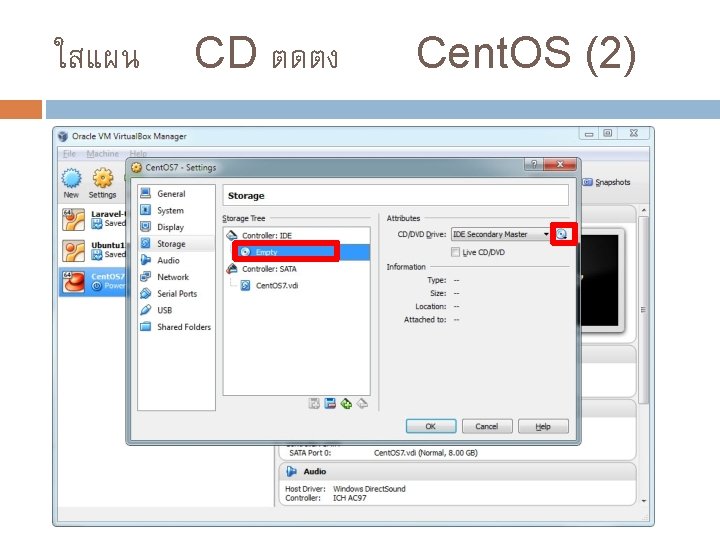720x540 pixels.
Task: Open the File menu
Action: click(x=69, y=153)
